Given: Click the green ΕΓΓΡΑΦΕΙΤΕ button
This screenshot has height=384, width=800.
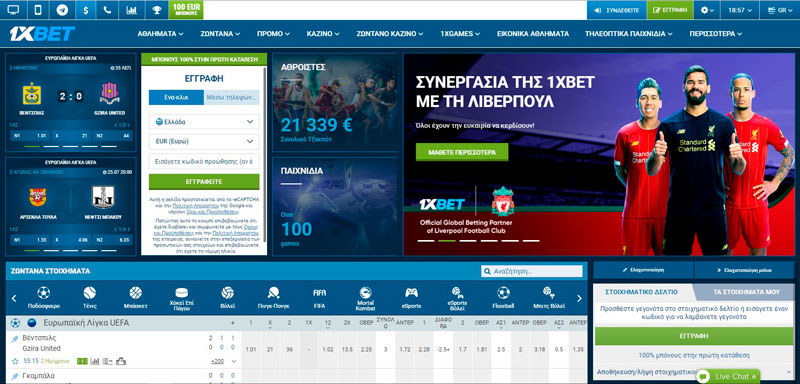Looking at the screenshot, I should click(204, 182).
